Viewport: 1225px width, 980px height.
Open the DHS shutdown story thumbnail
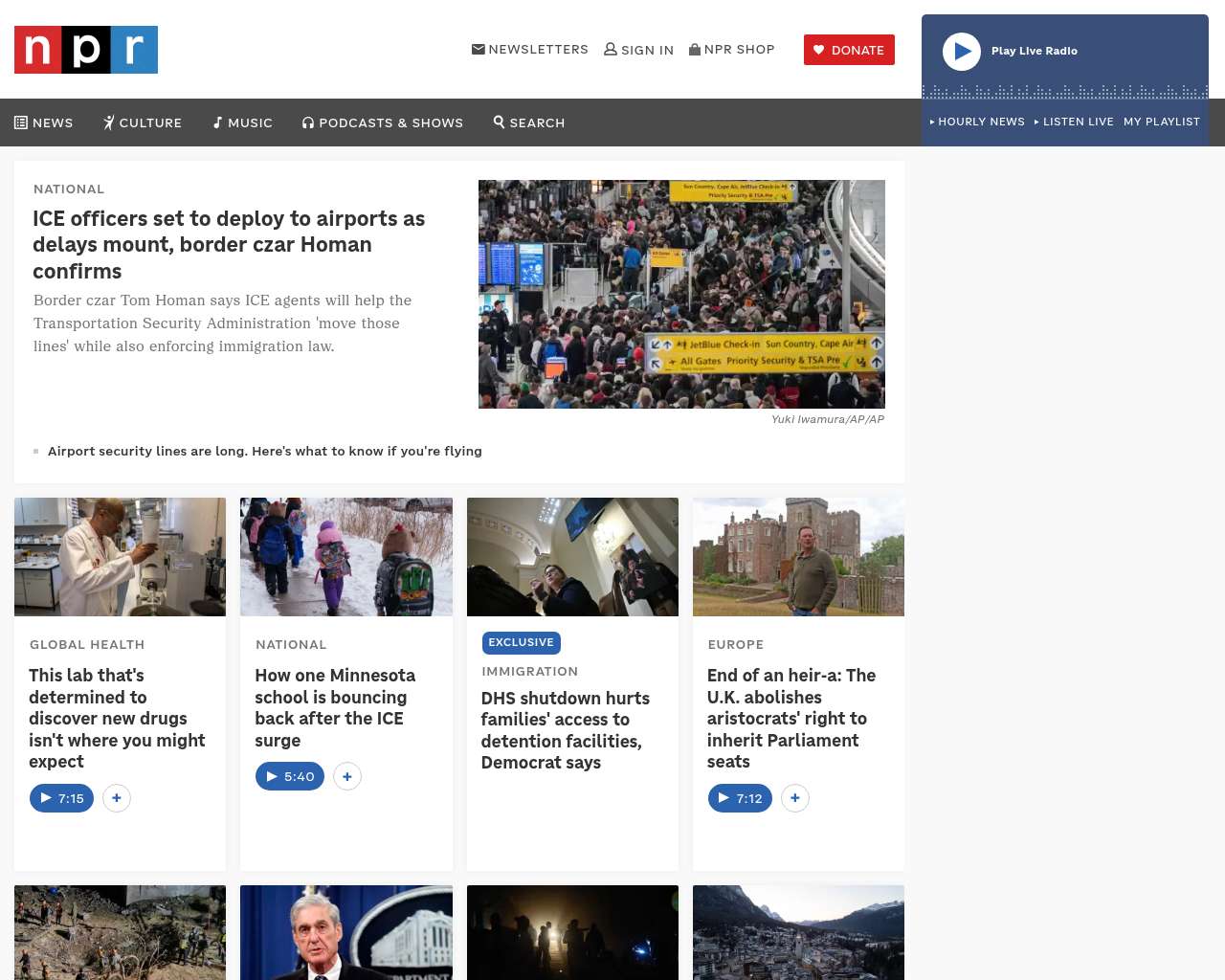[572, 557]
